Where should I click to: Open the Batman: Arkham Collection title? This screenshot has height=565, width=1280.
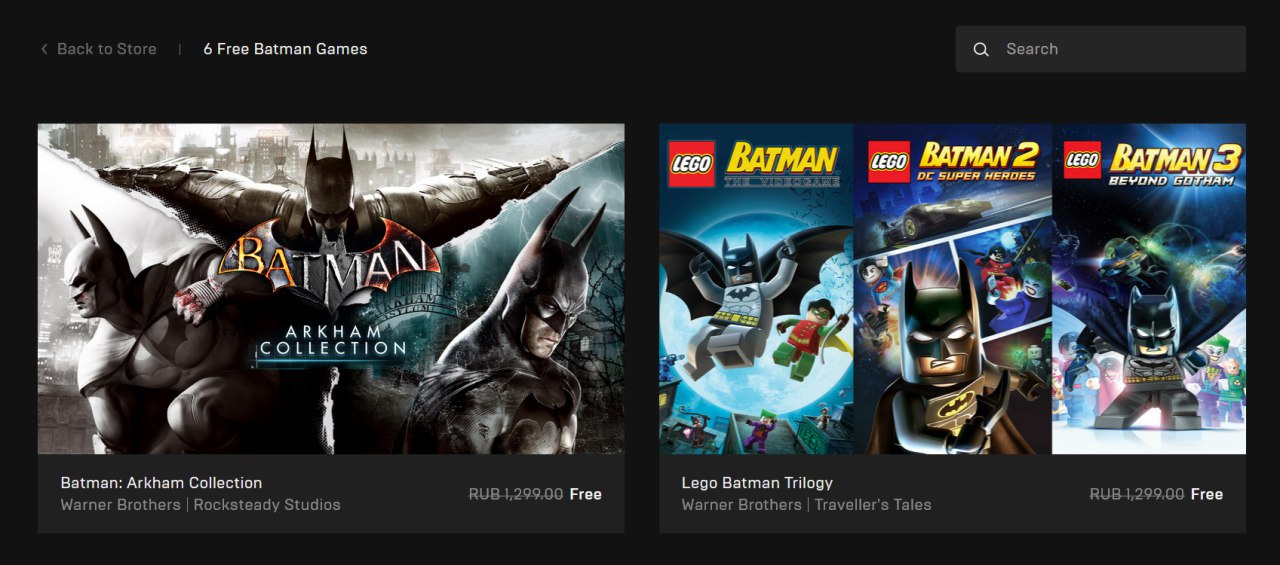coord(161,483)
